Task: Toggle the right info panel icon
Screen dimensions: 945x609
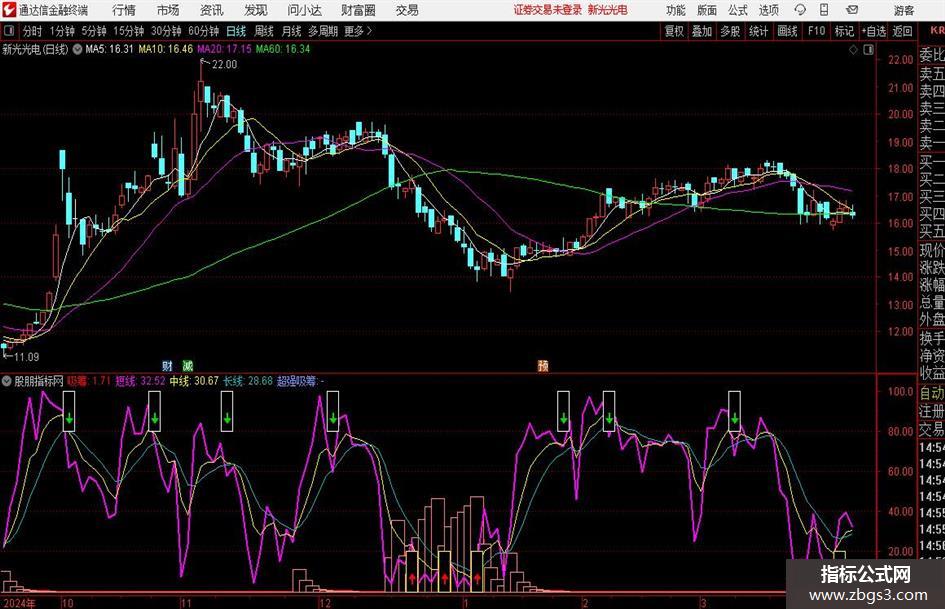Action: [x=868, y=50]
